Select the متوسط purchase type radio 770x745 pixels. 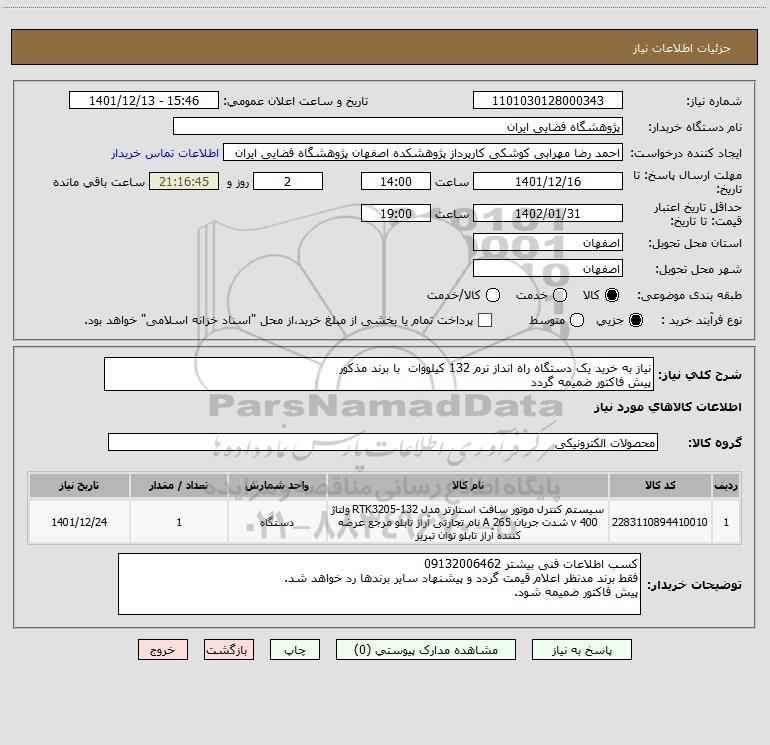pos(577,320)
